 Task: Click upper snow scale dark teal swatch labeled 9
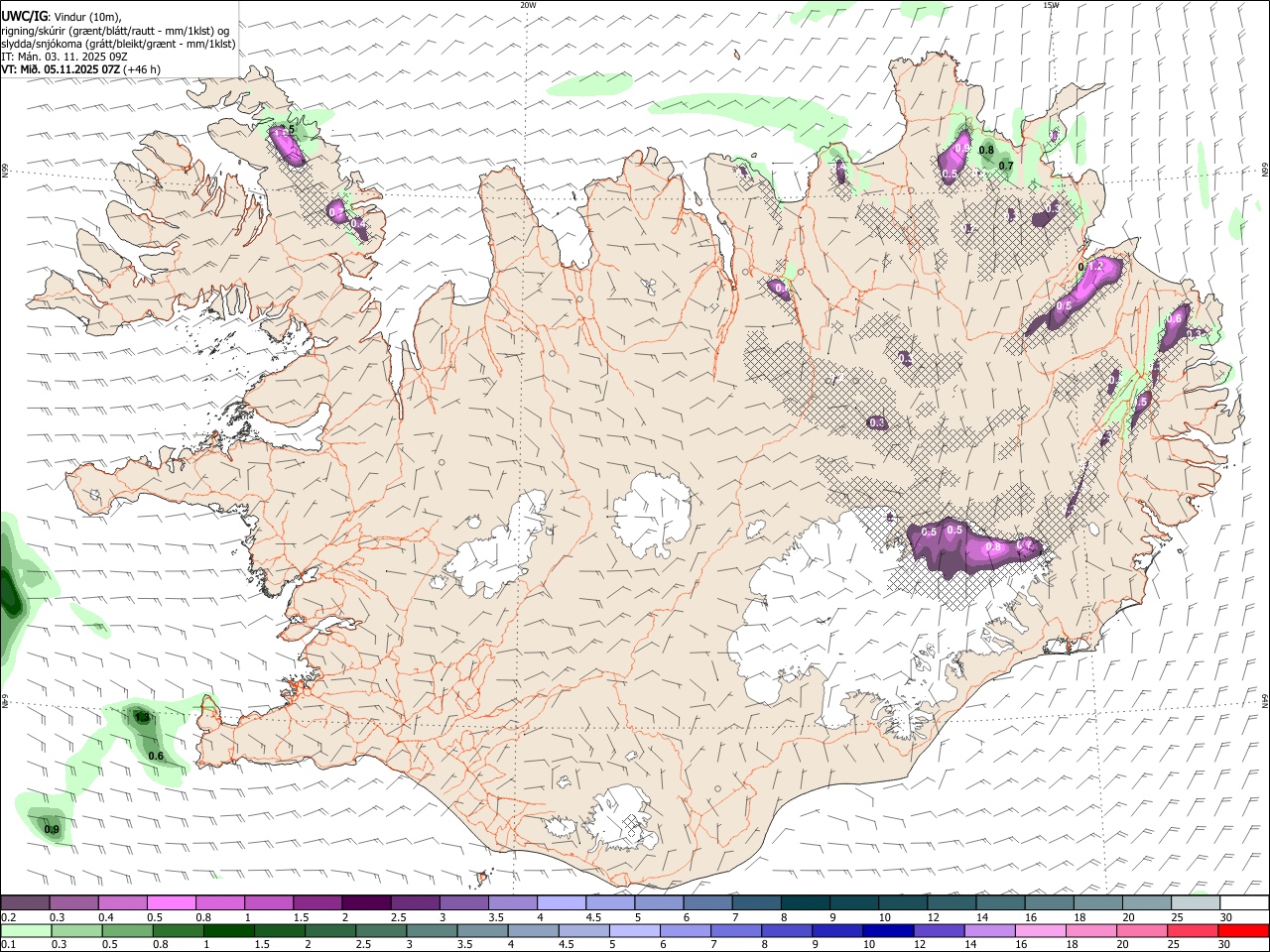853,902
